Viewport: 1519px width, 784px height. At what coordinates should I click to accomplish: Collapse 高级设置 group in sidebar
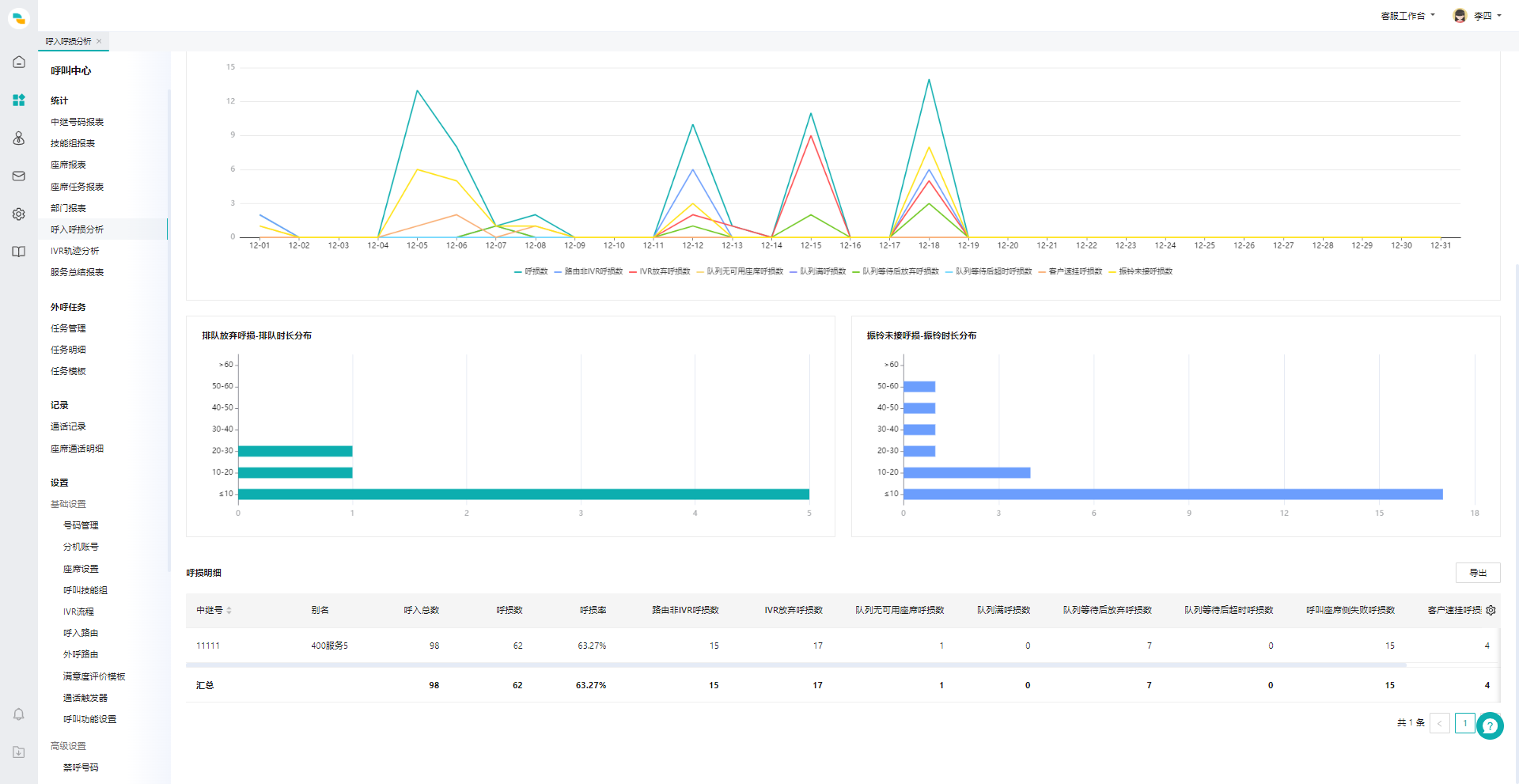point(68,746)
